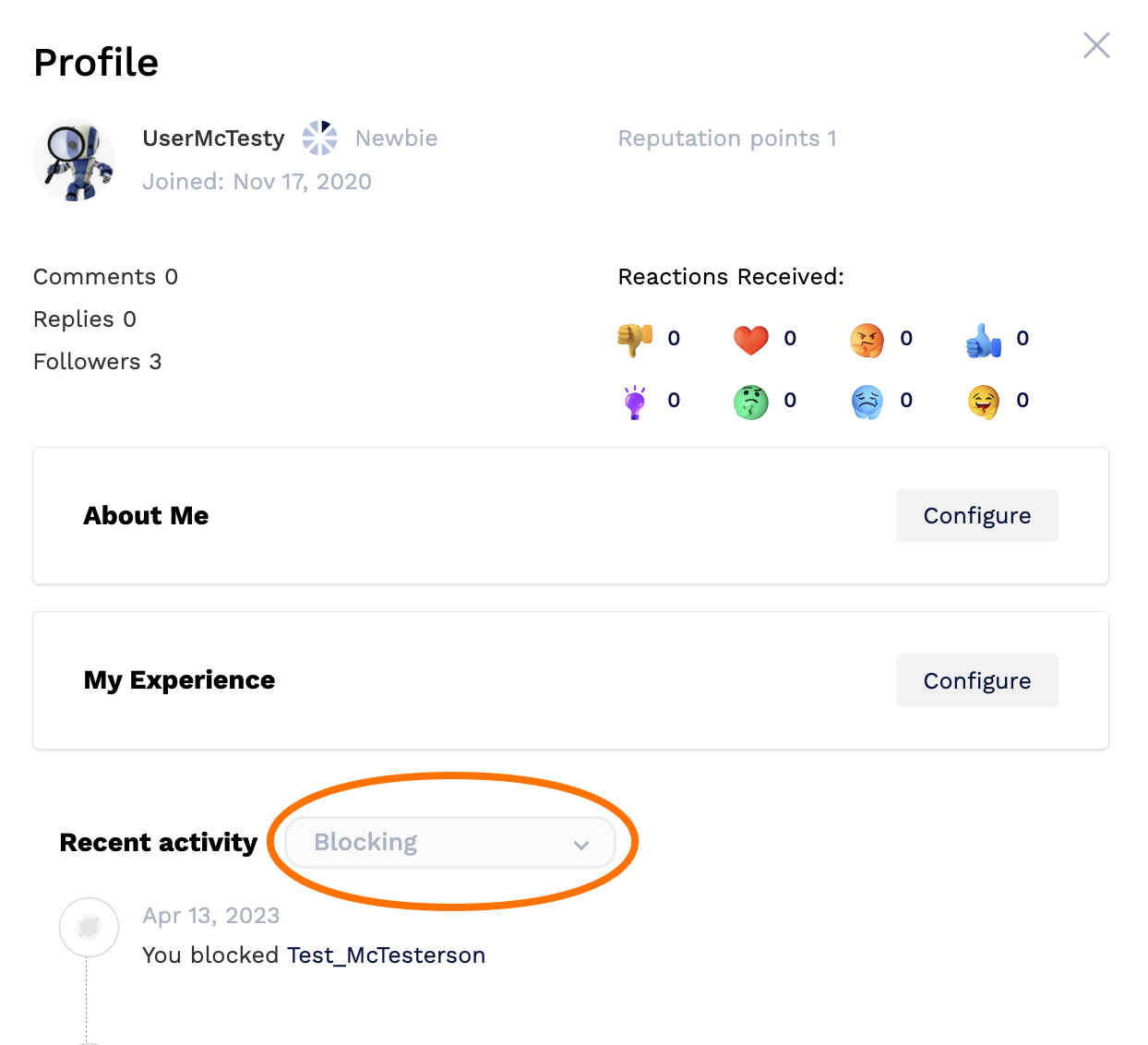
Task: Click the thumbs-down reaction icon
Action: (x=634, y=339)
